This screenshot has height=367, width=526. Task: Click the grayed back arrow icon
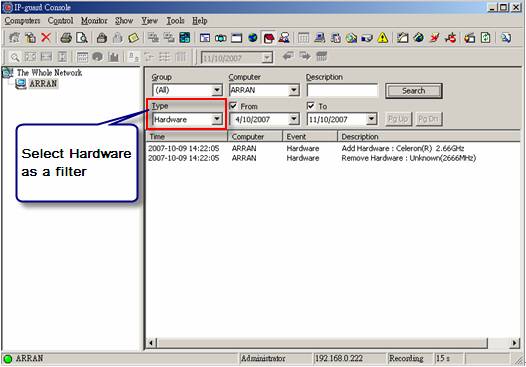click(288, 56)
